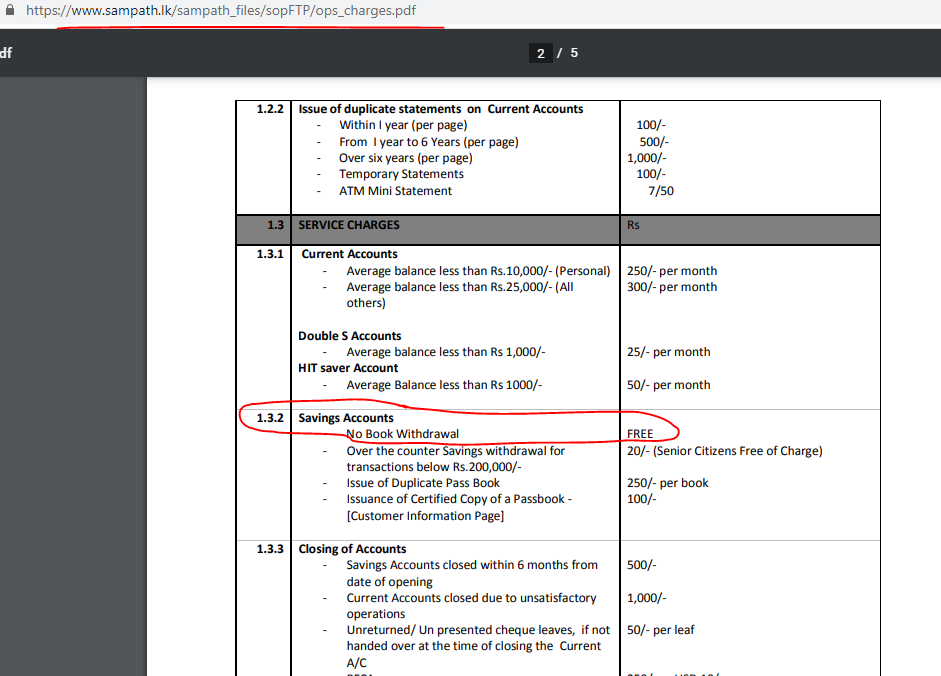Click section number '1.3.2'
The width and height of the screenshot is (941, 676).
pos(270,418)
